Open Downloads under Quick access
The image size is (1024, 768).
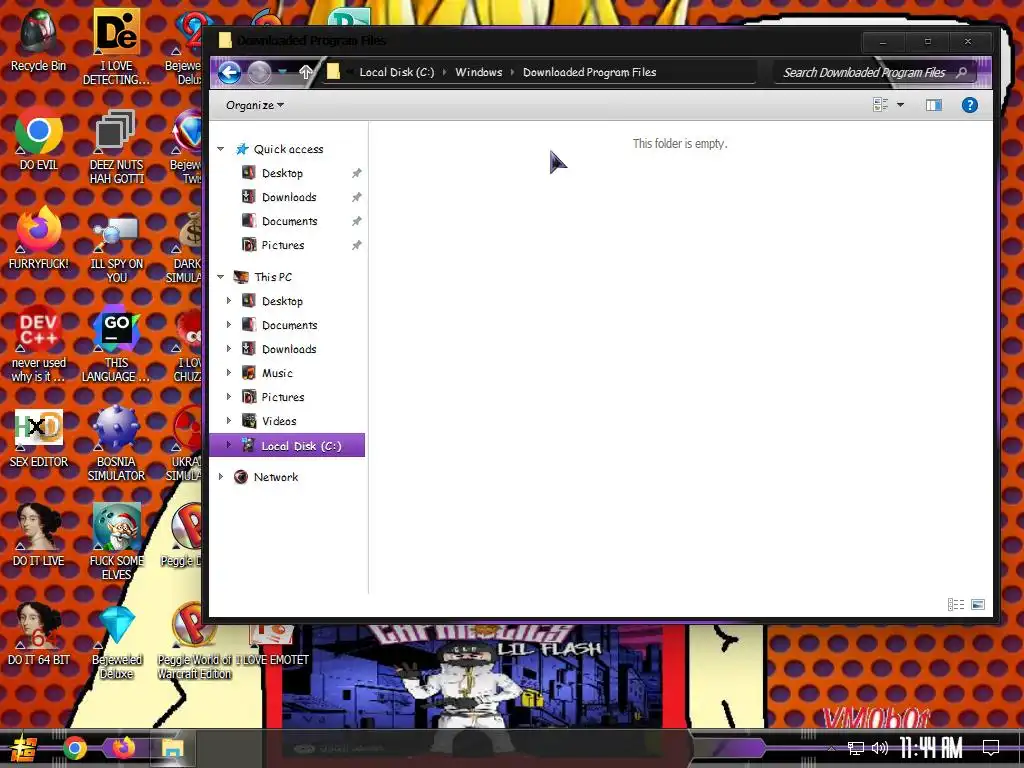point(289,197)
